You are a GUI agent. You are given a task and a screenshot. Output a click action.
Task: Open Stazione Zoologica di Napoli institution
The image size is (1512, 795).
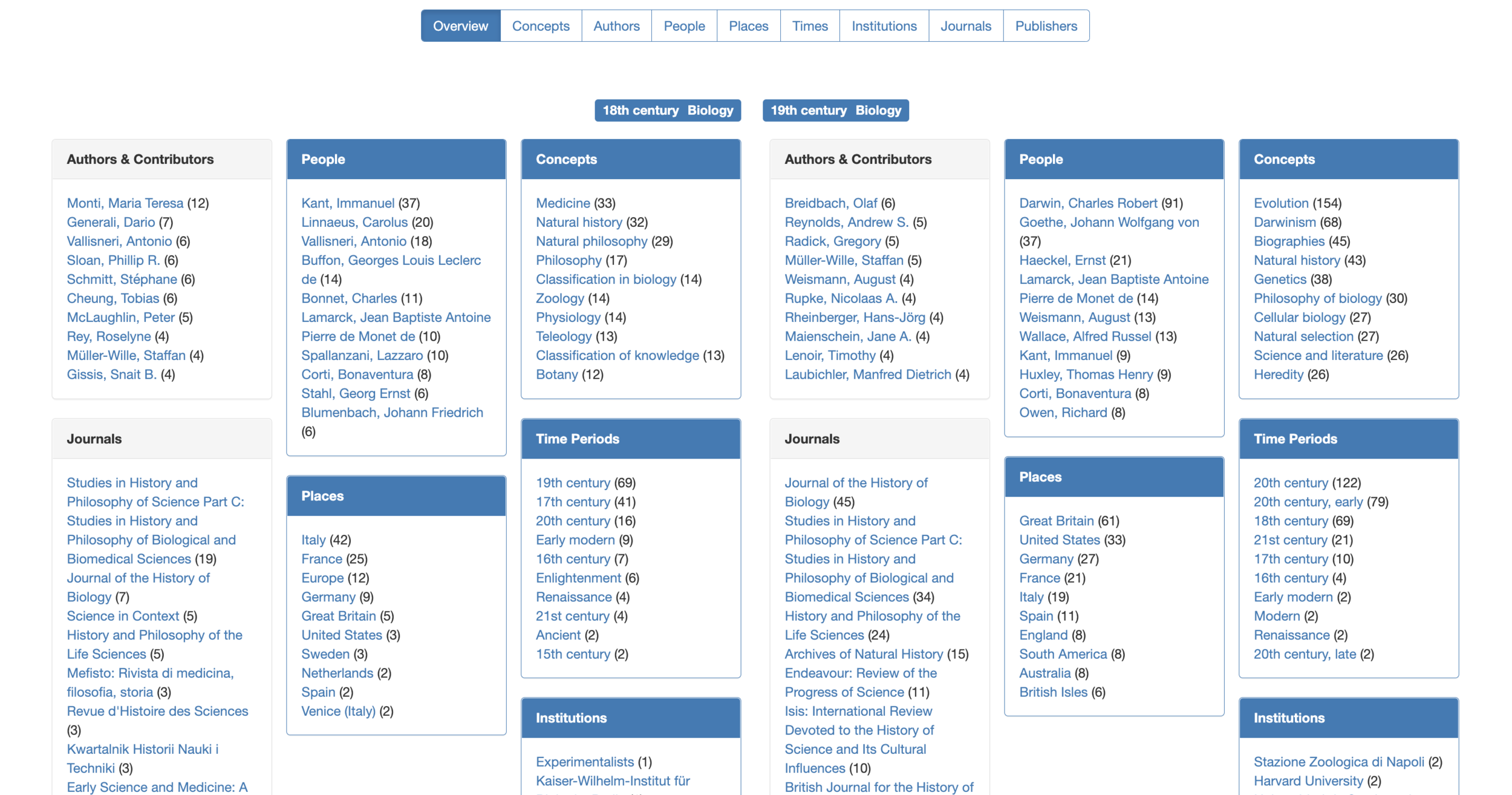click(1338, 762)
